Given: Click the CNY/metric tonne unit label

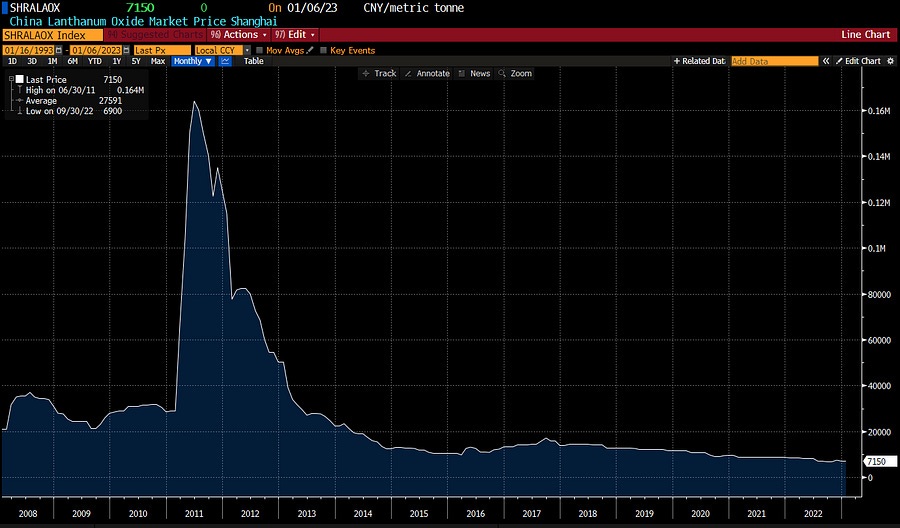Looking at the screenshot, I should click(x=413, y=8).
